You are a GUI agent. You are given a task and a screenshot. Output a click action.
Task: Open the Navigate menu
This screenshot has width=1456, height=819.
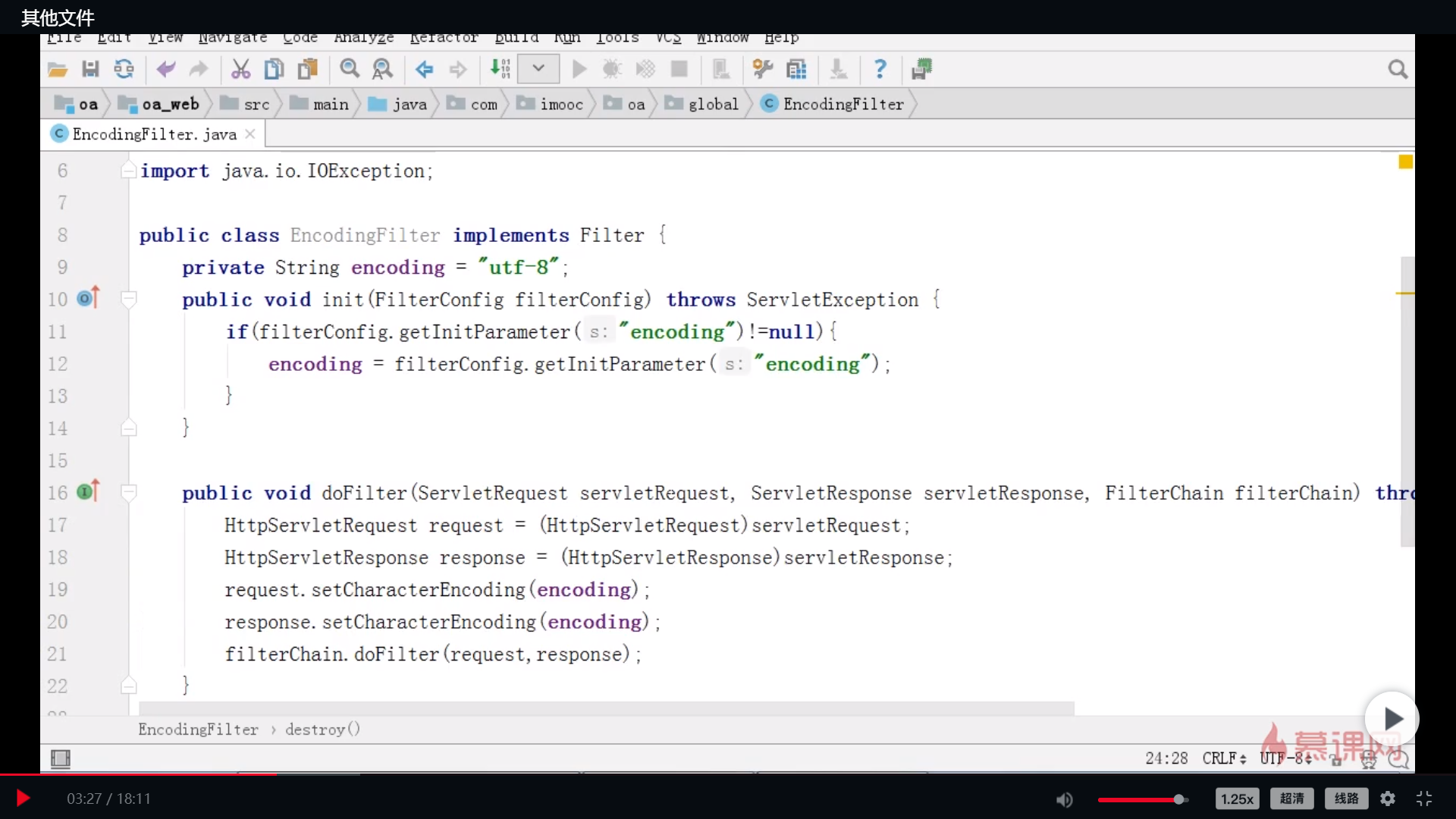click(x=233, y=38)
